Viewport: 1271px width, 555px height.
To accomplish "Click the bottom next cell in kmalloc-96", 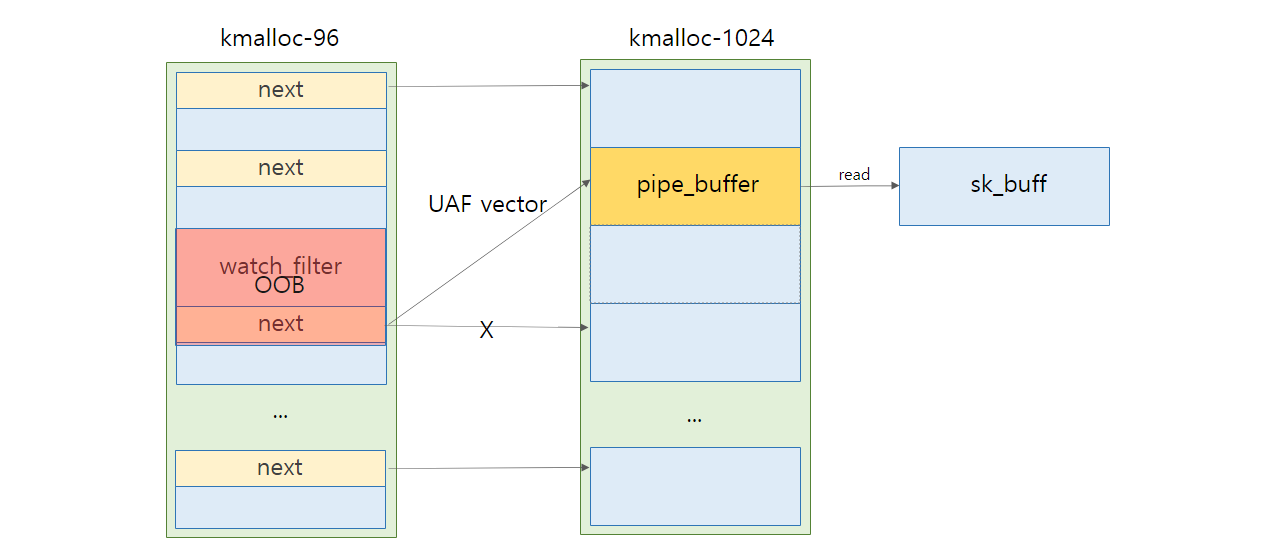I will click(280, 468).
